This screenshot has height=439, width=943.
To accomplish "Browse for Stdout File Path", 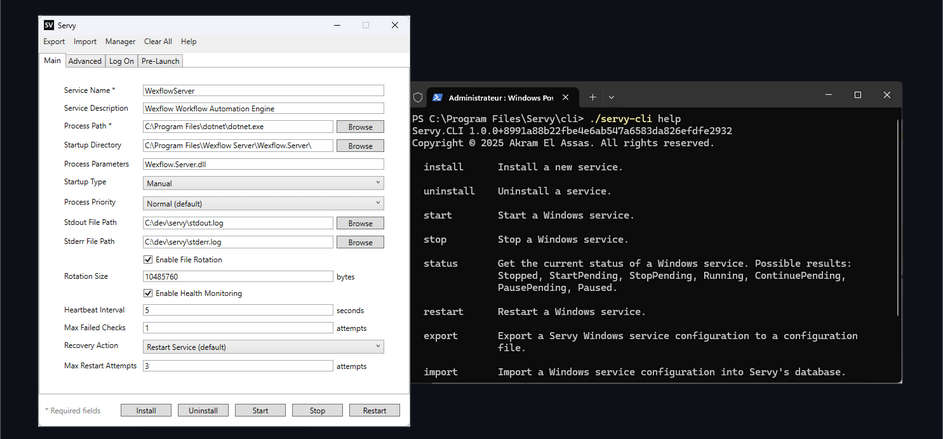I will tap(360, 223).
